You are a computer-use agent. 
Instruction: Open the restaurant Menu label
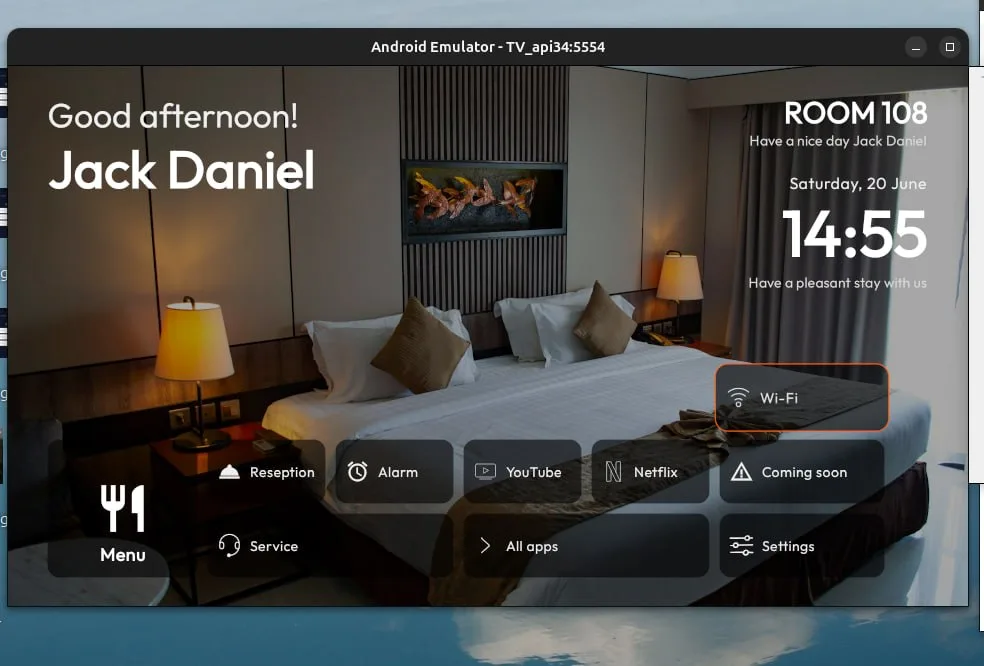click(122, 555)
